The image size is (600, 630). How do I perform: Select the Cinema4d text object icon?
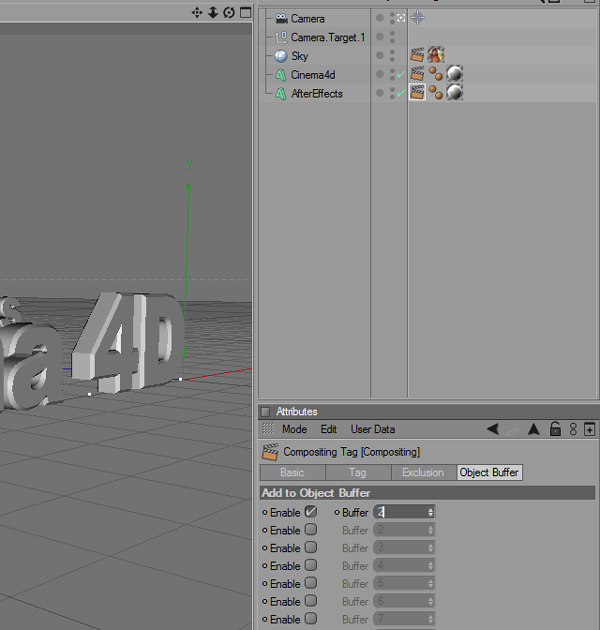pos(281,75)
